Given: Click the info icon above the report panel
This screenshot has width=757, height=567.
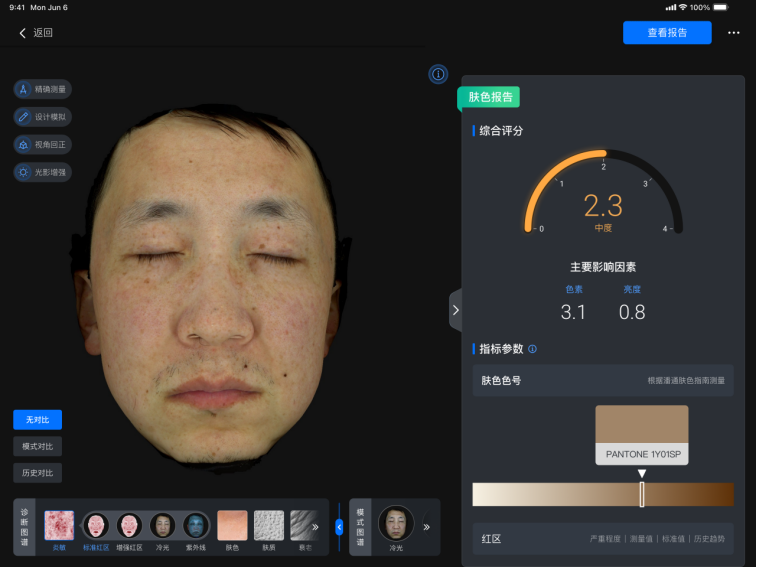Looking at the screenshot, I should point(438,74).
